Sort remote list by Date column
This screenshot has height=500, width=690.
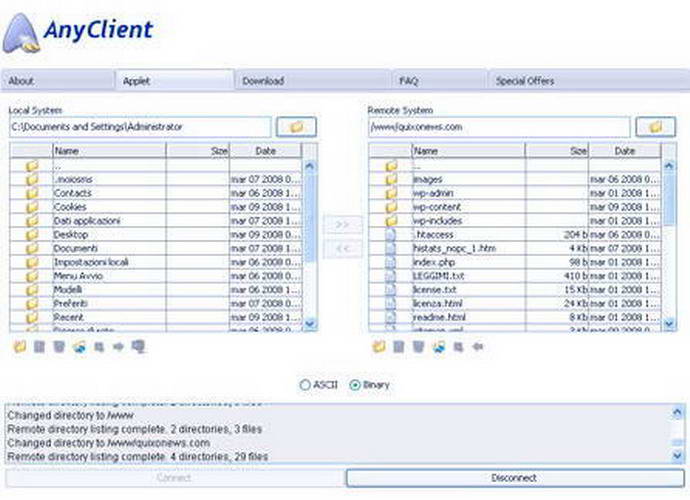click(624, 151)
